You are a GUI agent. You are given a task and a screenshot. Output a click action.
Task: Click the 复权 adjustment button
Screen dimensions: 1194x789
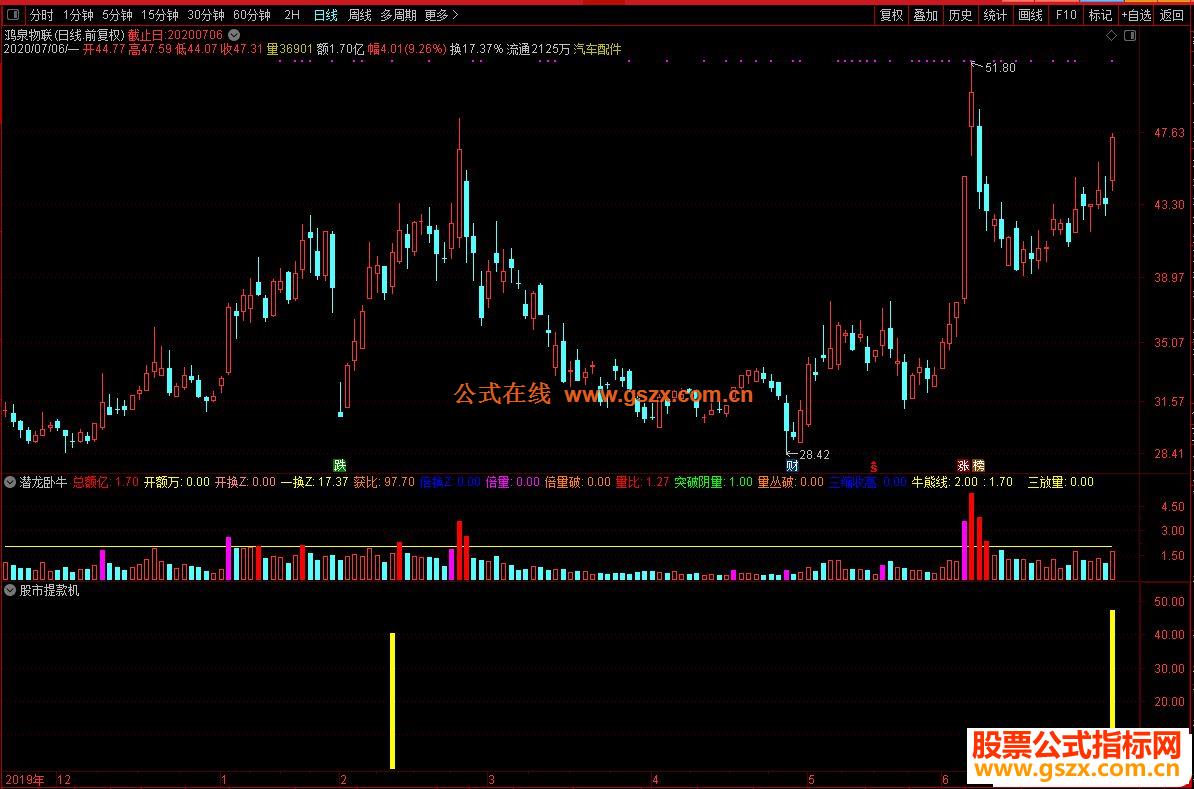pyautogui.click(x=891, y=14)
